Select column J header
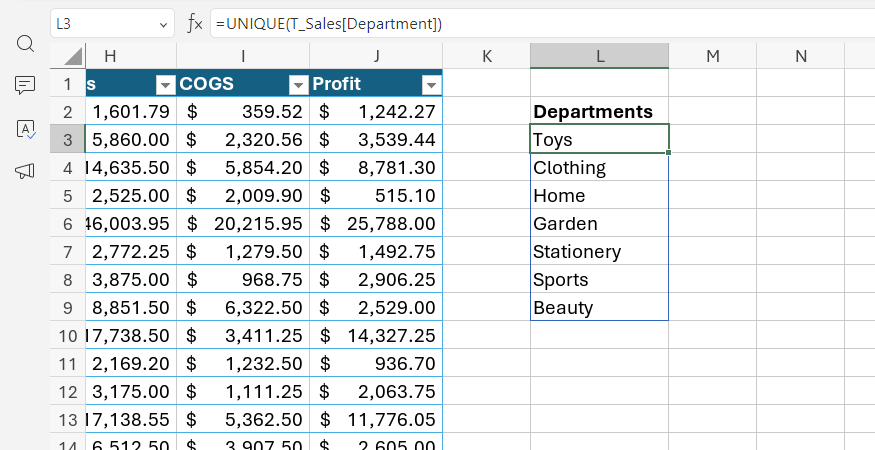This screenshot has height=450, width=875. click(376, 56)
